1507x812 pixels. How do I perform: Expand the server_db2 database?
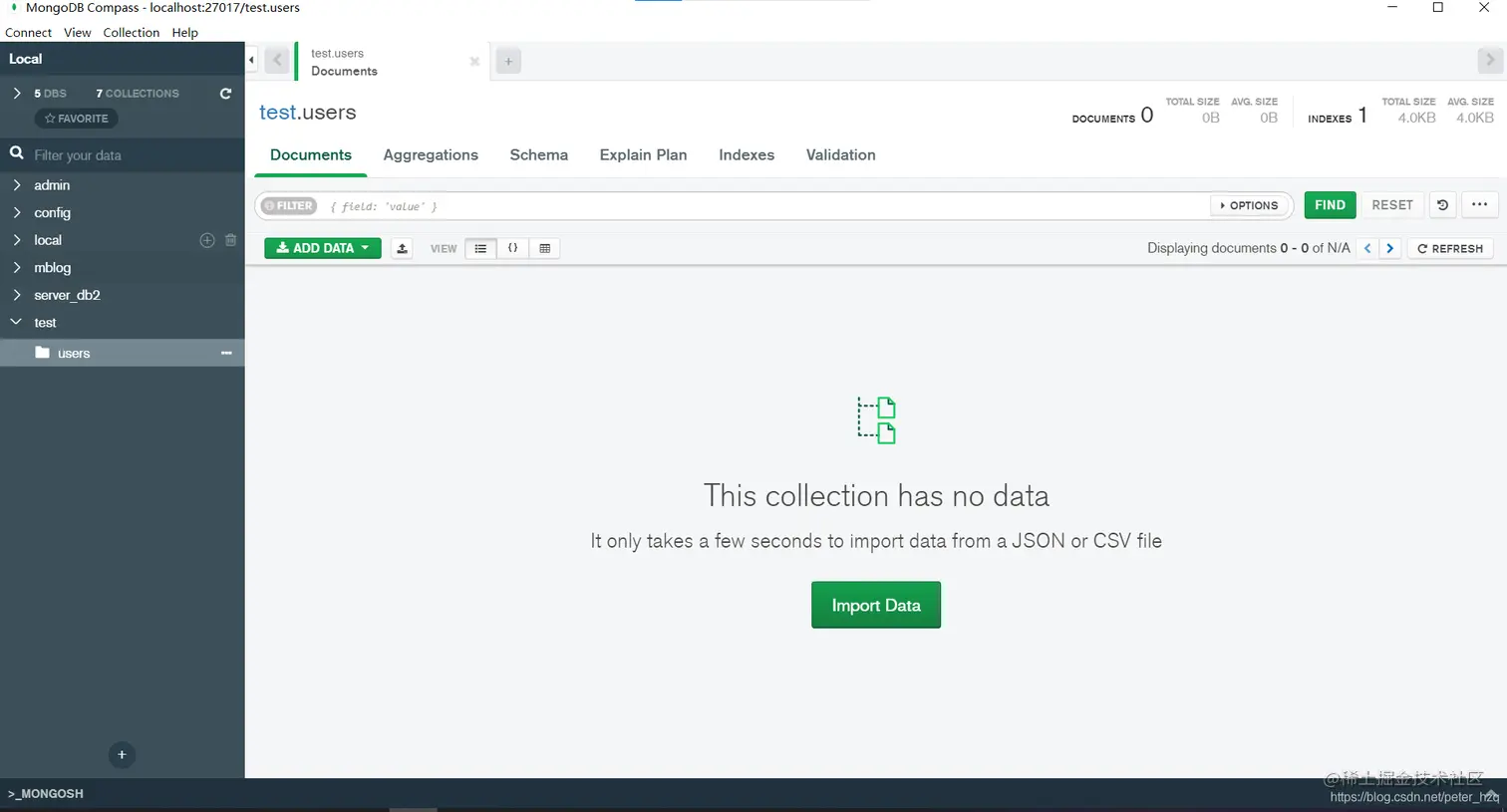coord(17,295)
